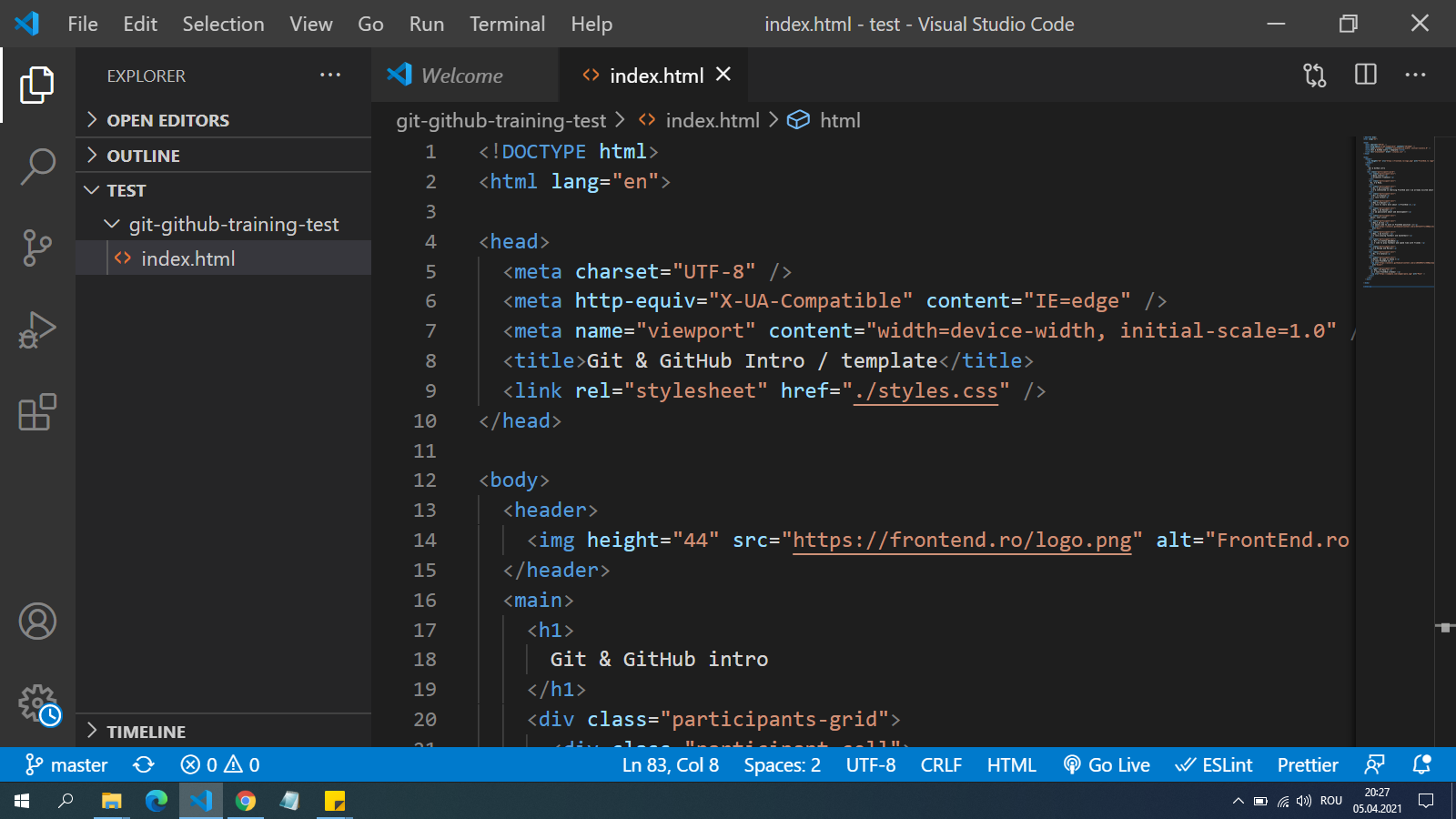Change the HTML language mode

[1011, 765]
